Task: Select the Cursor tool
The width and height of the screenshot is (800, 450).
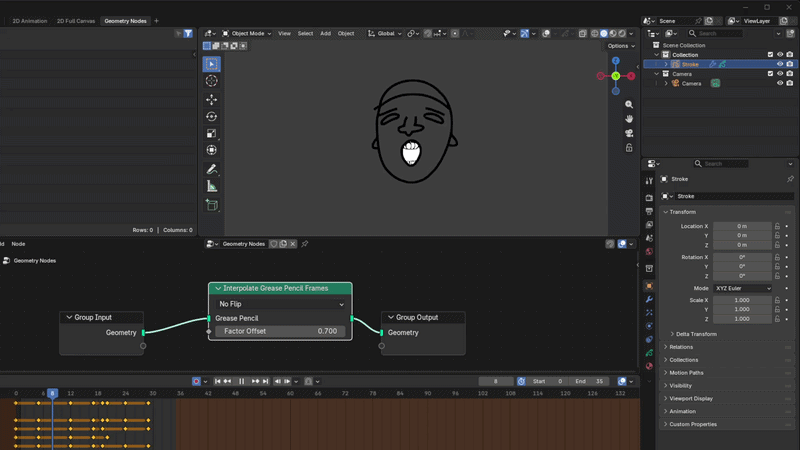Action: (211, 81)
